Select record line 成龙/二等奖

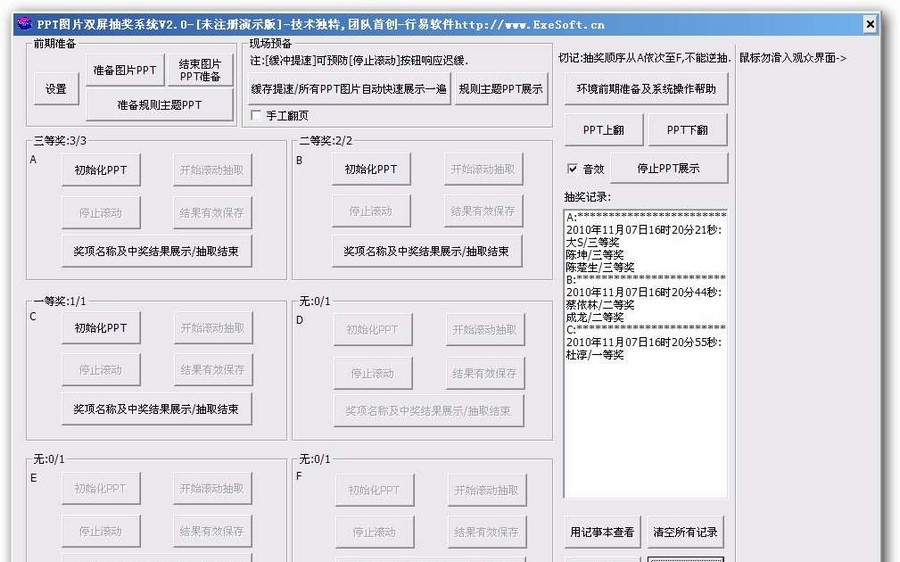595,317
